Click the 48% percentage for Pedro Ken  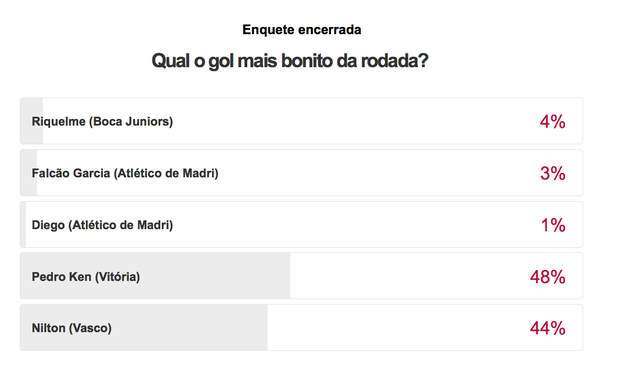[548, 276]
